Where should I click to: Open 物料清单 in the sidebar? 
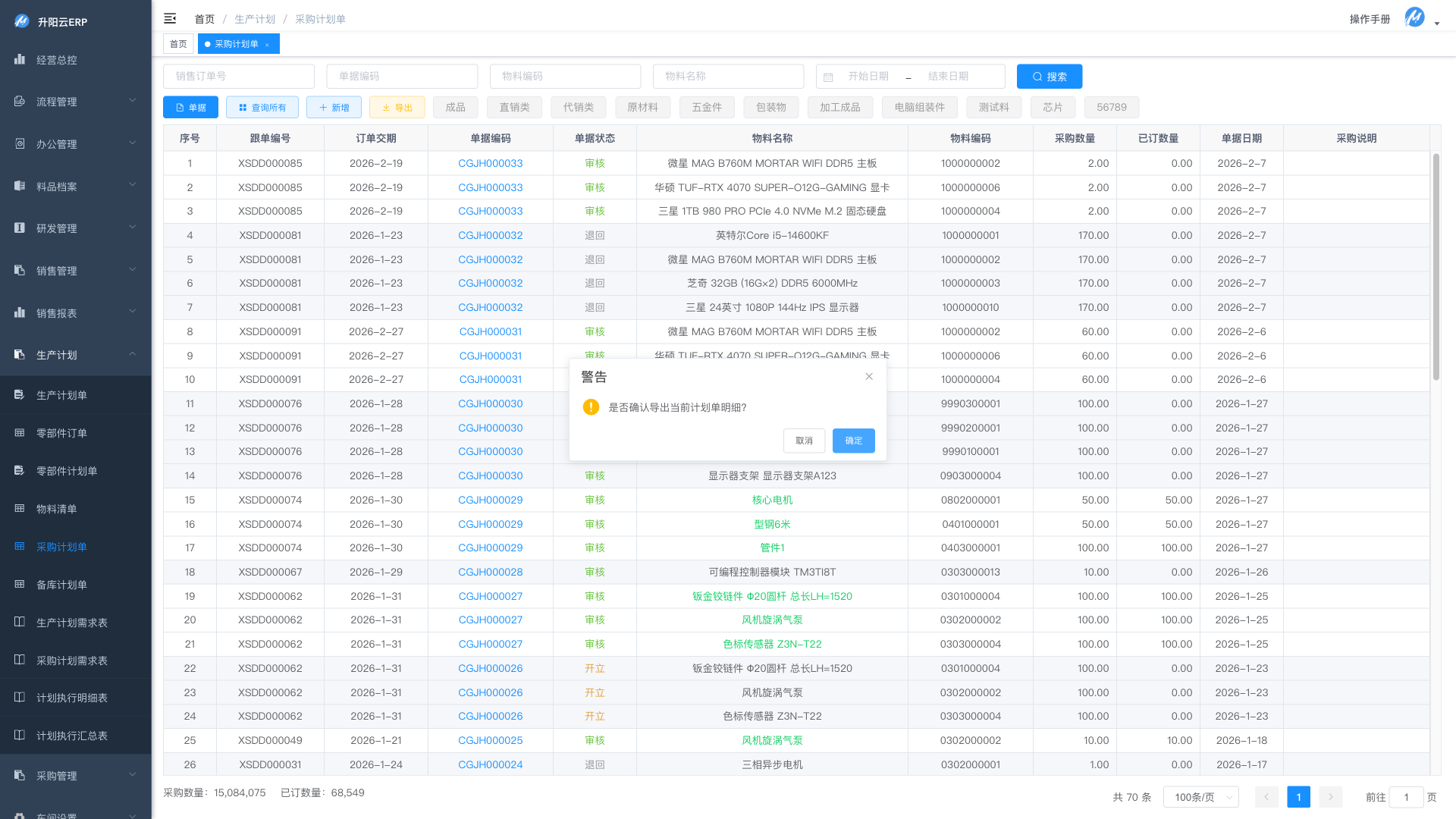click(57, 509)
